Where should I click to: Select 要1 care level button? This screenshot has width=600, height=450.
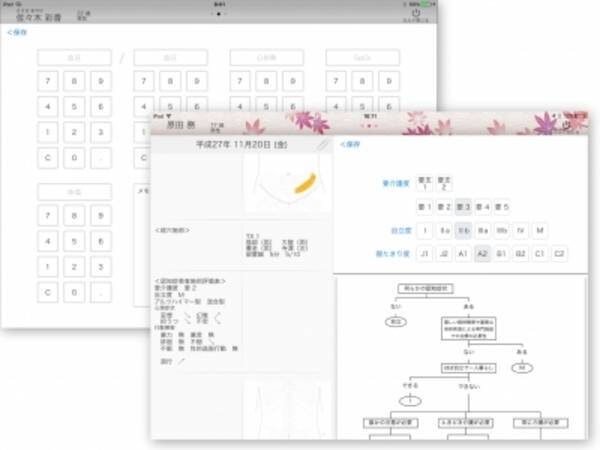pyautogui.click(x=425, y=207)
